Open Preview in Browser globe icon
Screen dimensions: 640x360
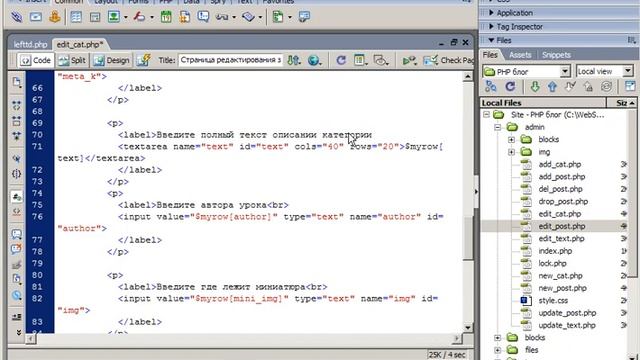314,60
